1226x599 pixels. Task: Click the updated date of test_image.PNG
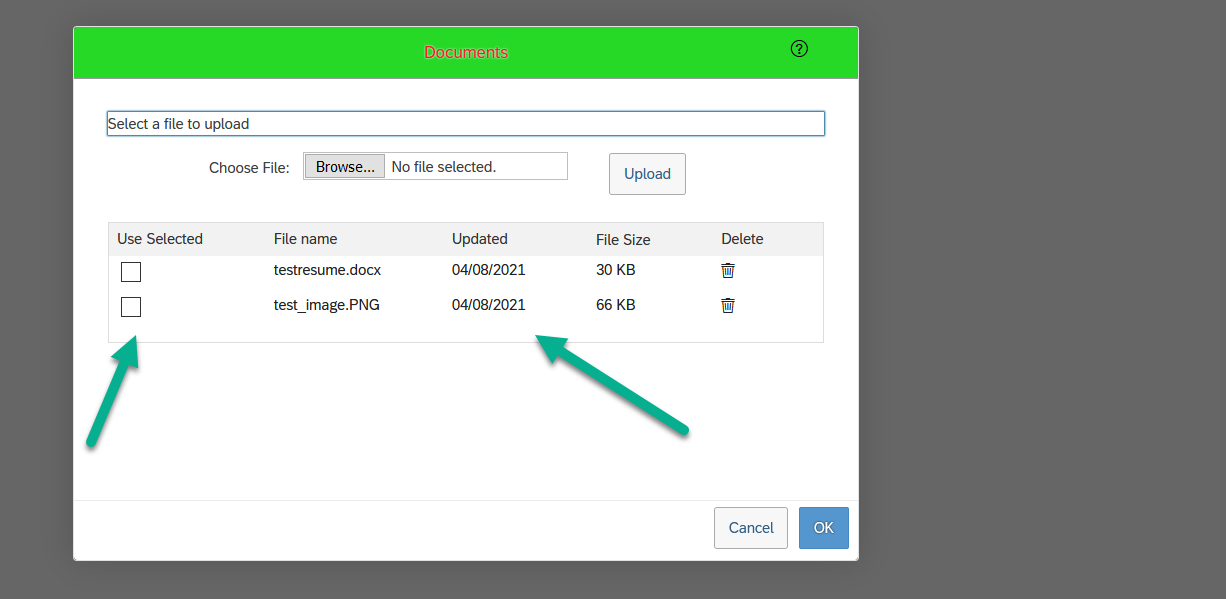(x=489, y=305)
